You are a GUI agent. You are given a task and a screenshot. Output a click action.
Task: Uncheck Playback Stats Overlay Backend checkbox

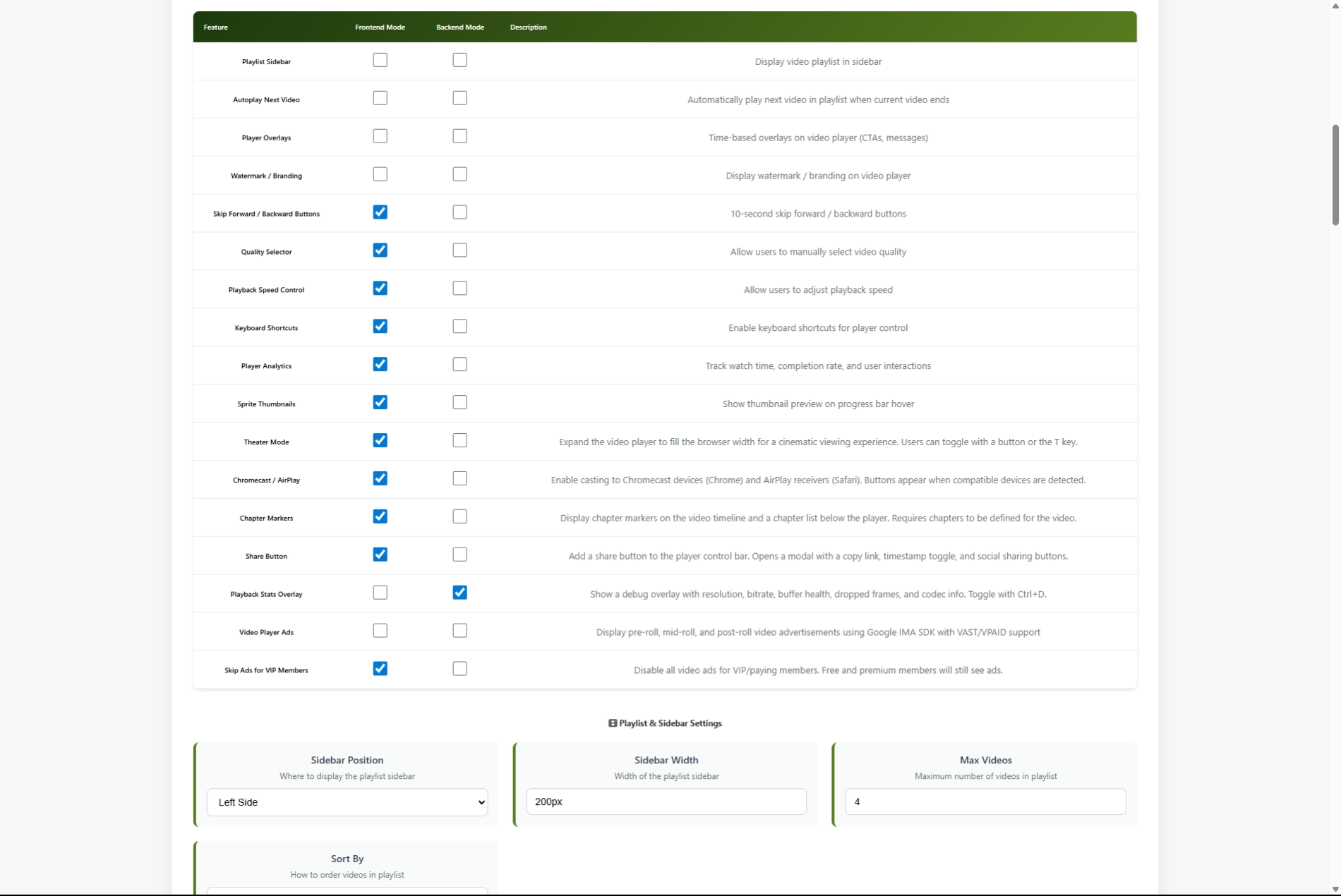(459, 593)
